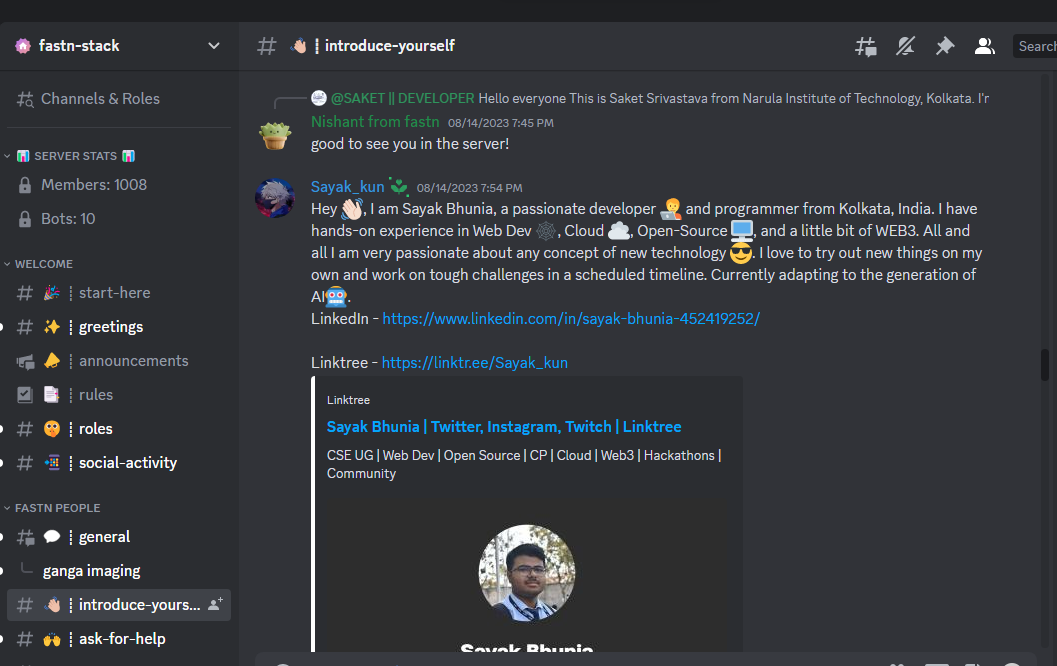Select the introduce-yours... channel in sidebar

click(119, 605)
